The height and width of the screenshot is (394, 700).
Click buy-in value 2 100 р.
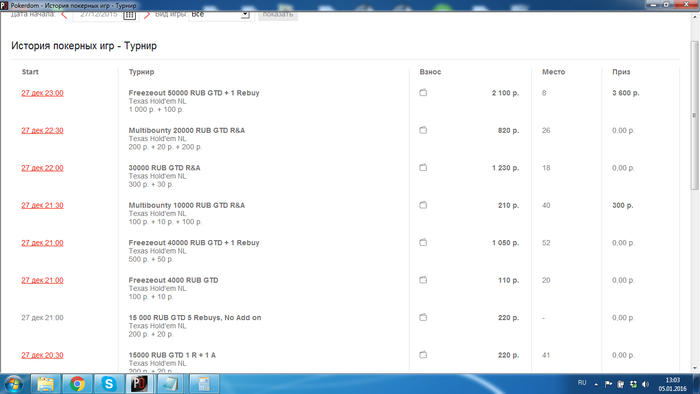(x=505, y=93)
